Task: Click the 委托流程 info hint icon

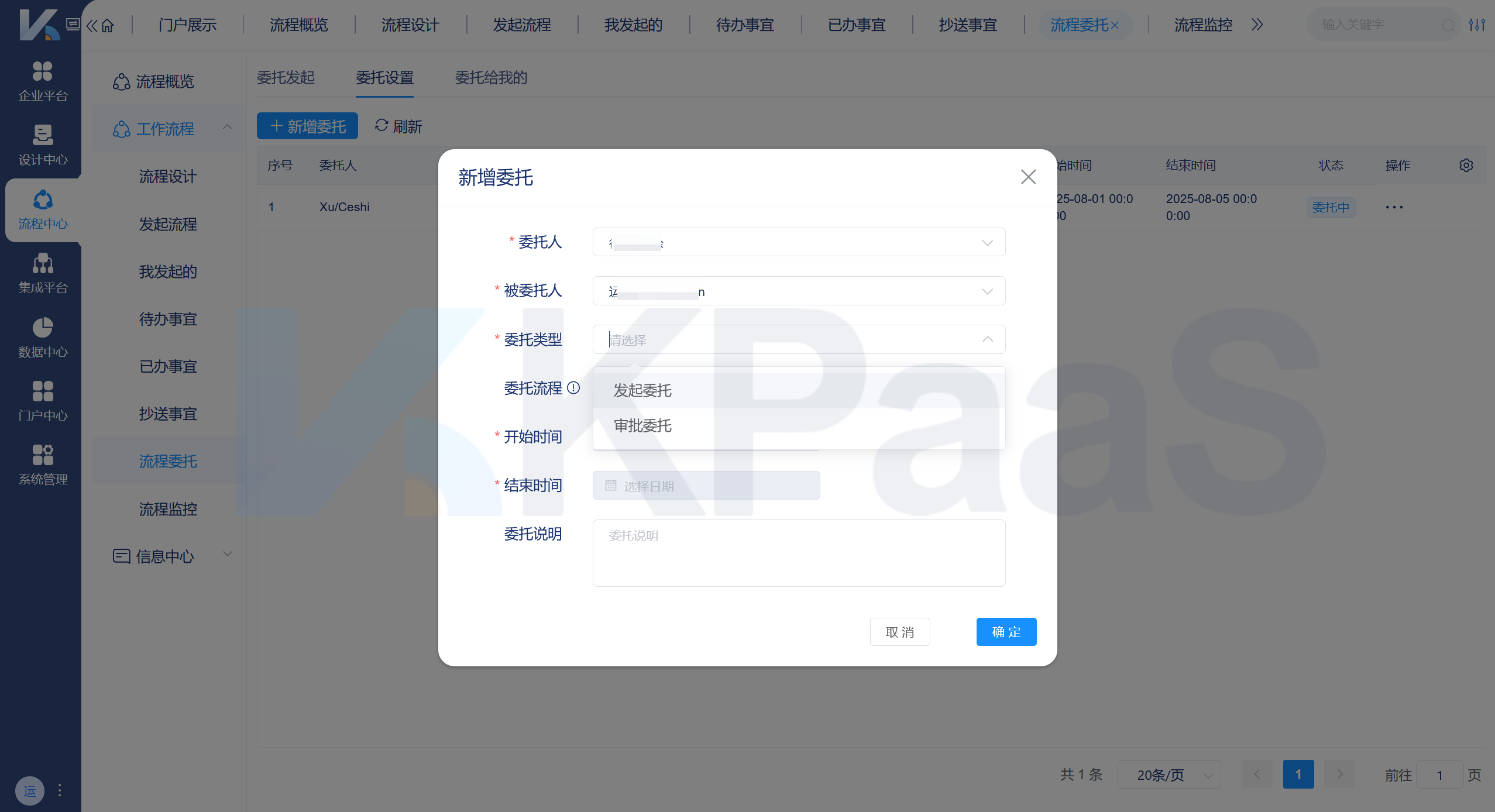Action: [573, 388]
